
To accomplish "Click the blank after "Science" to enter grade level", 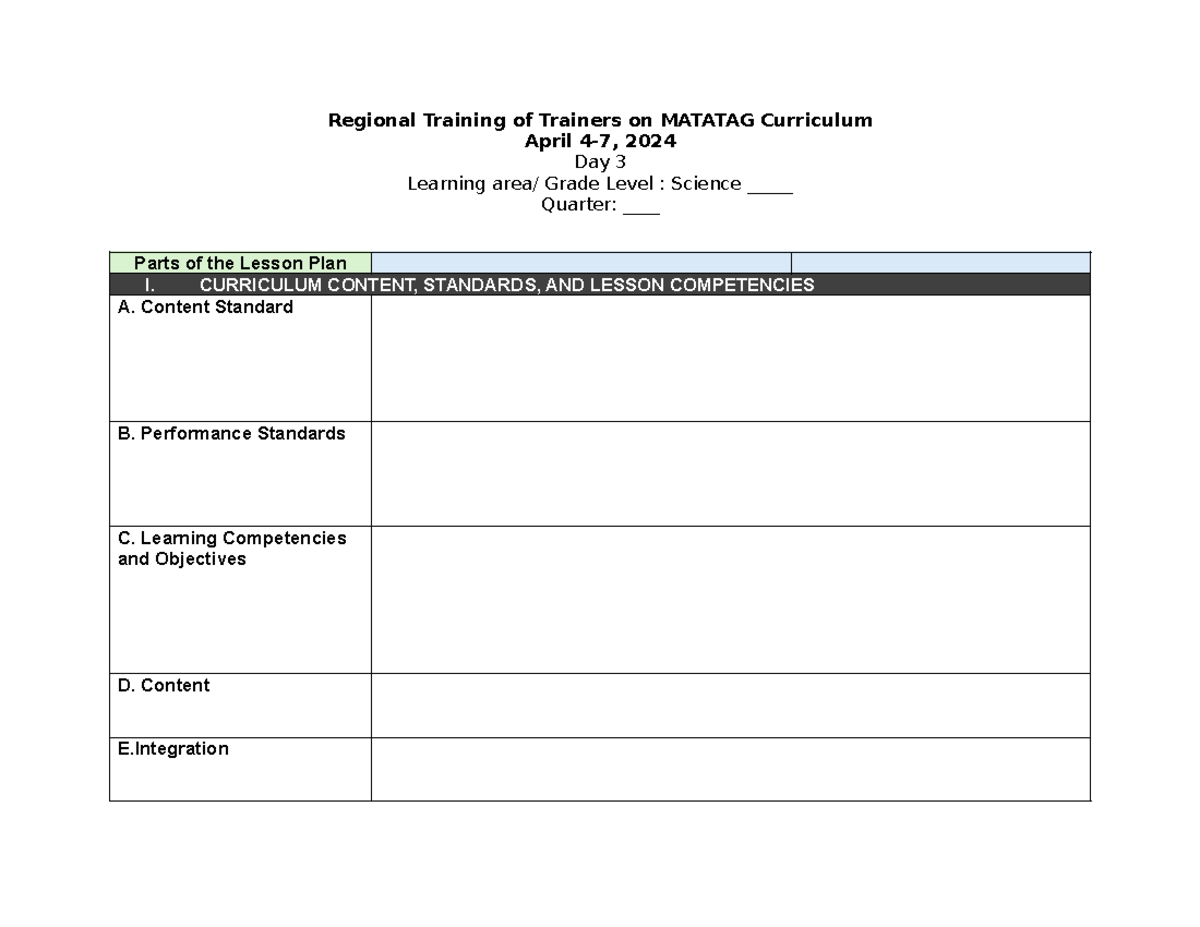I will tap(770, 183).
